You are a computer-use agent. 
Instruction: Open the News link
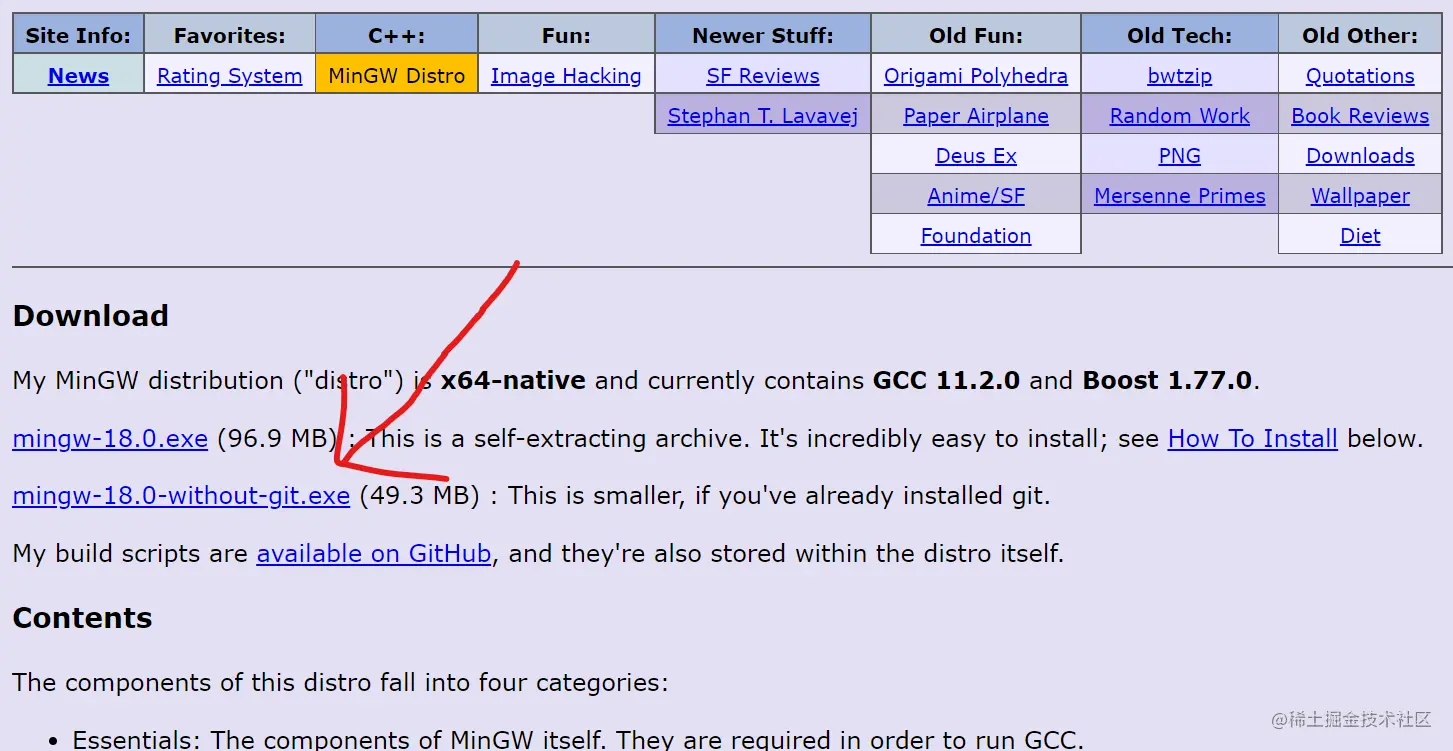coord(78,76)
